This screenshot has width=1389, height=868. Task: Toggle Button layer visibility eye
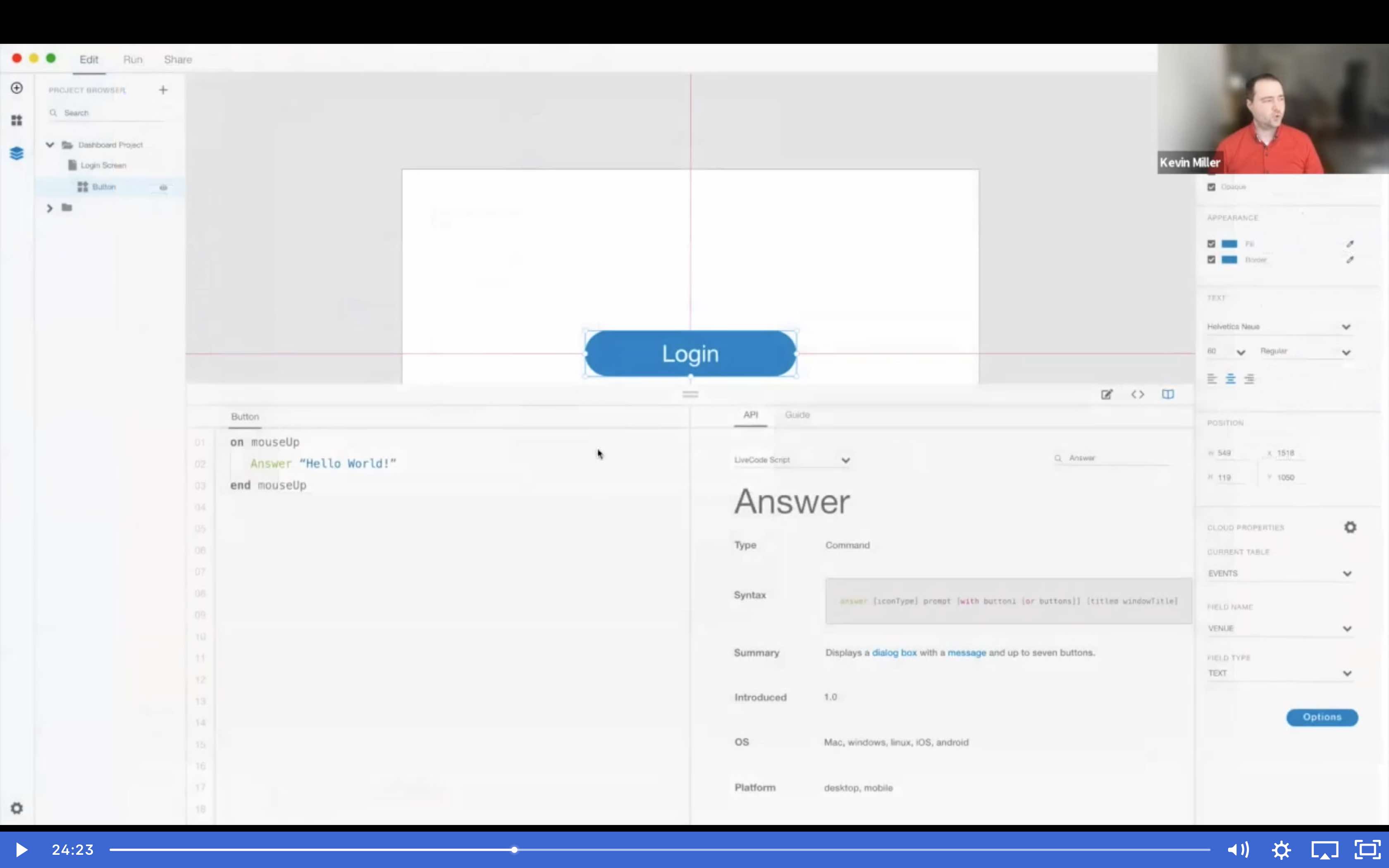click(163, 187)
